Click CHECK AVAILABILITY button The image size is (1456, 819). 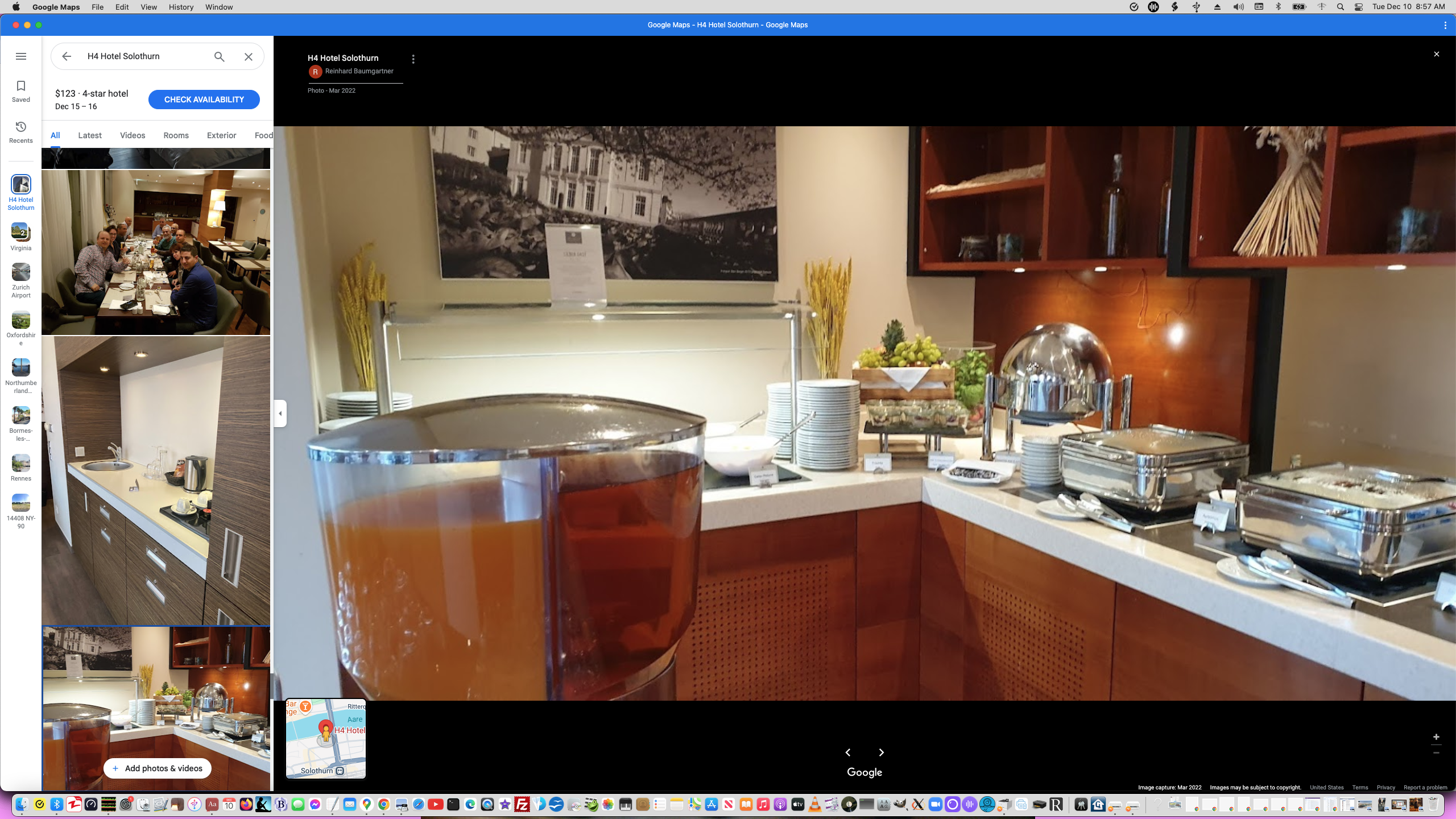(x=204, y=100)
